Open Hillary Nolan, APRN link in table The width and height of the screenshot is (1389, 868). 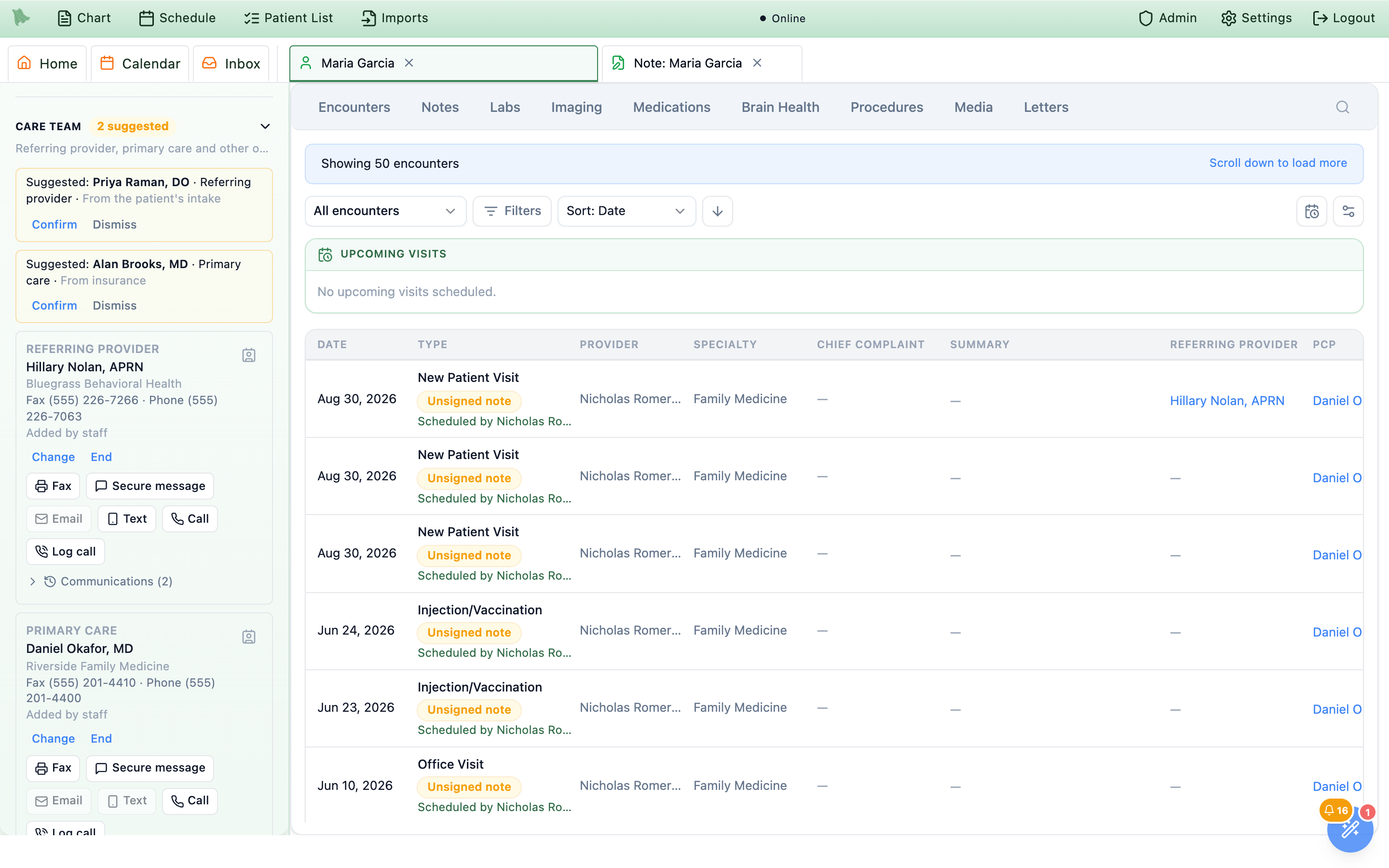1226,401
